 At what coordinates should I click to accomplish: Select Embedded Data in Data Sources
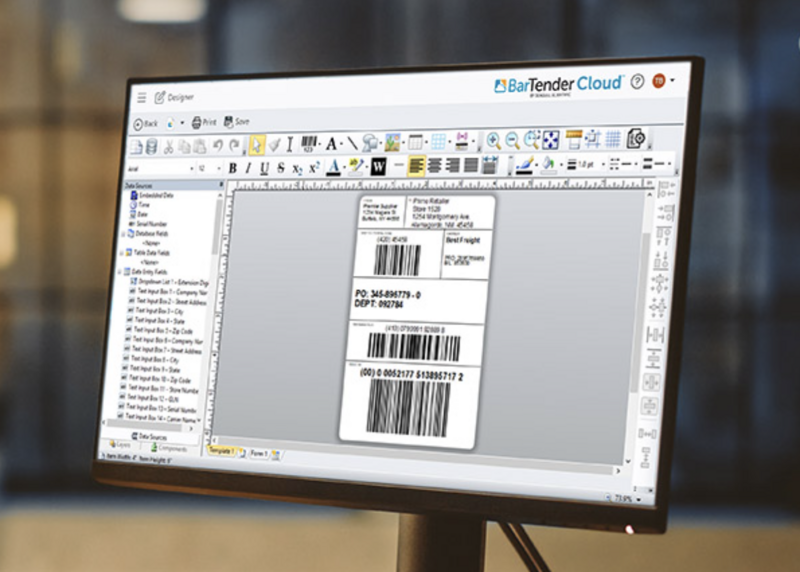click(152, 195)
